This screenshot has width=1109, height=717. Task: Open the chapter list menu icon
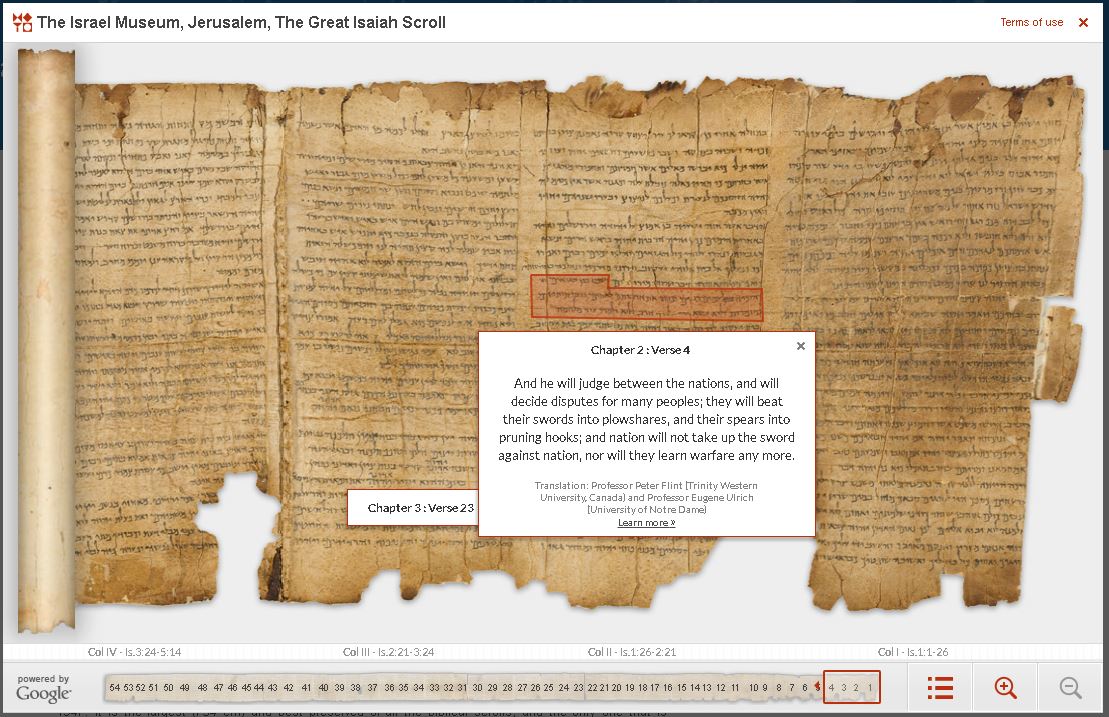click(x=940, y=687)
